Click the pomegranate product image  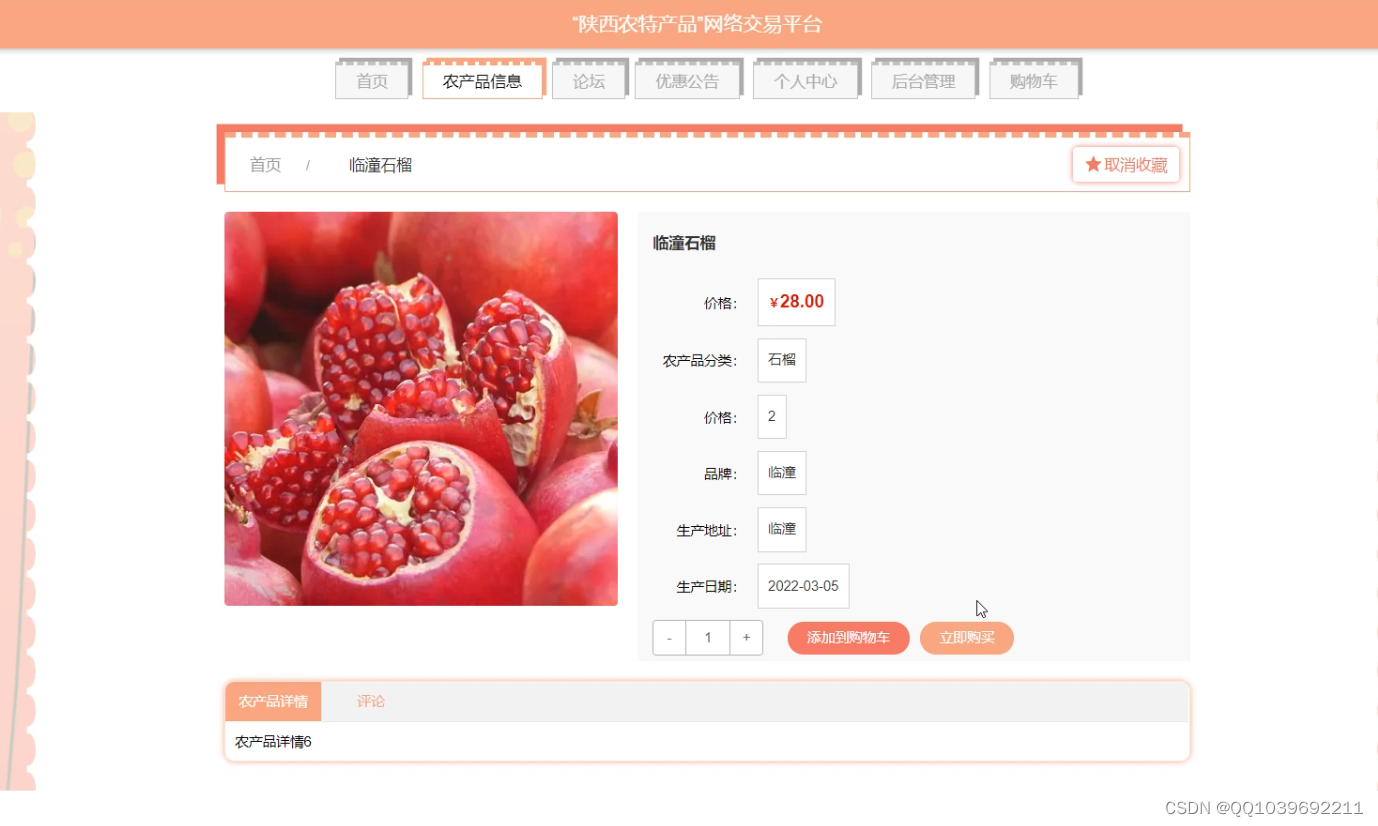click(x=421, y=408)
